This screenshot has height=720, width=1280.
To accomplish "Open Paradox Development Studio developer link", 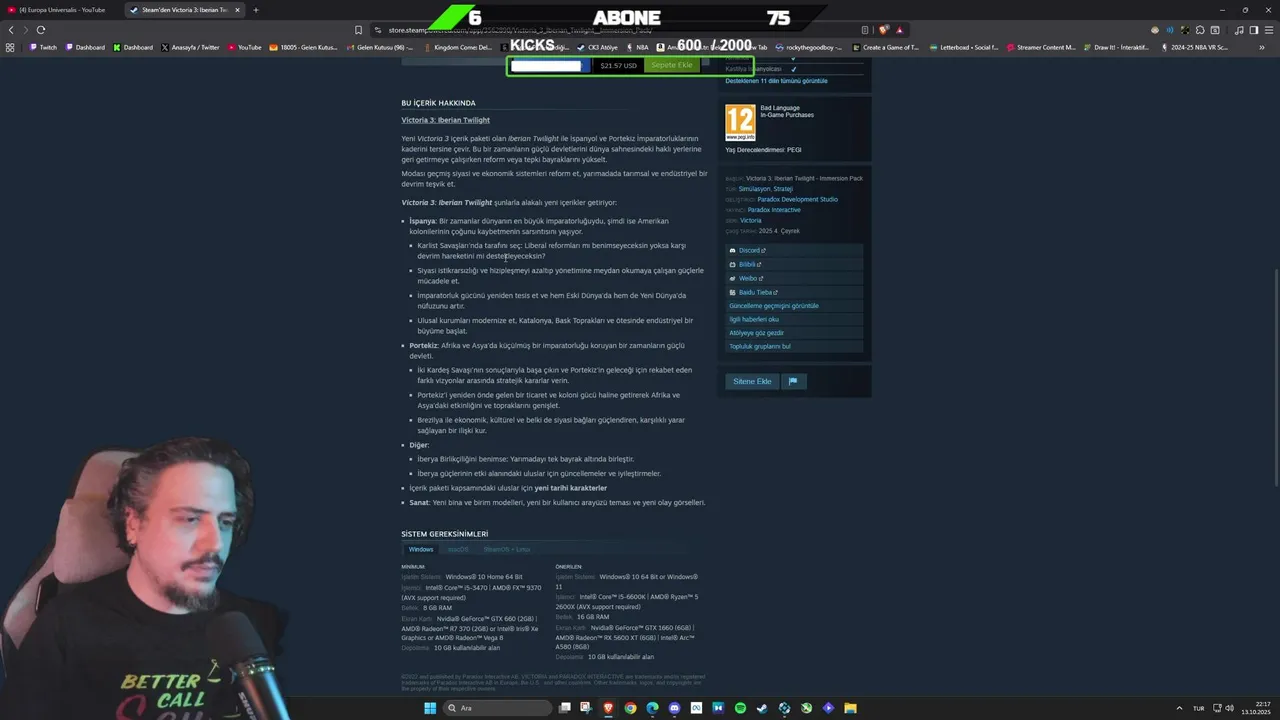I will pos(798,199).
